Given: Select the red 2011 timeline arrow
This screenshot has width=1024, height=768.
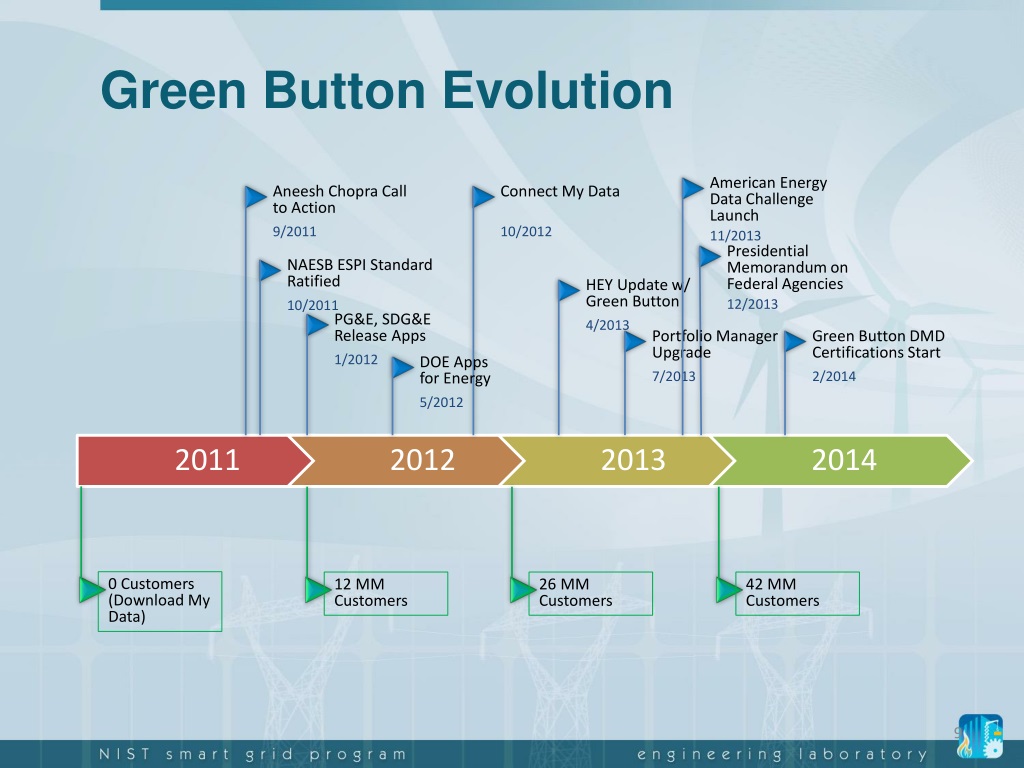Looking at the screenshot, I should (x=195, y=460).
